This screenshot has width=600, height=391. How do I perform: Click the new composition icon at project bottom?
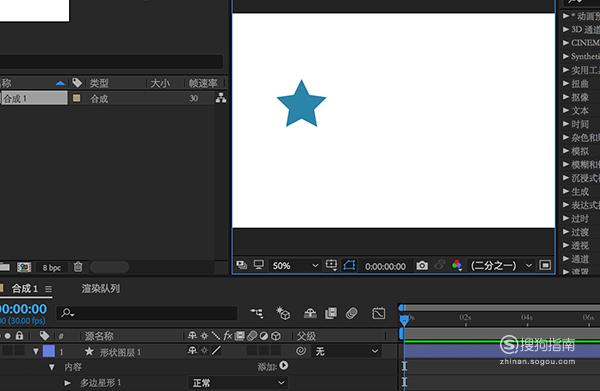tap(24, 267)
